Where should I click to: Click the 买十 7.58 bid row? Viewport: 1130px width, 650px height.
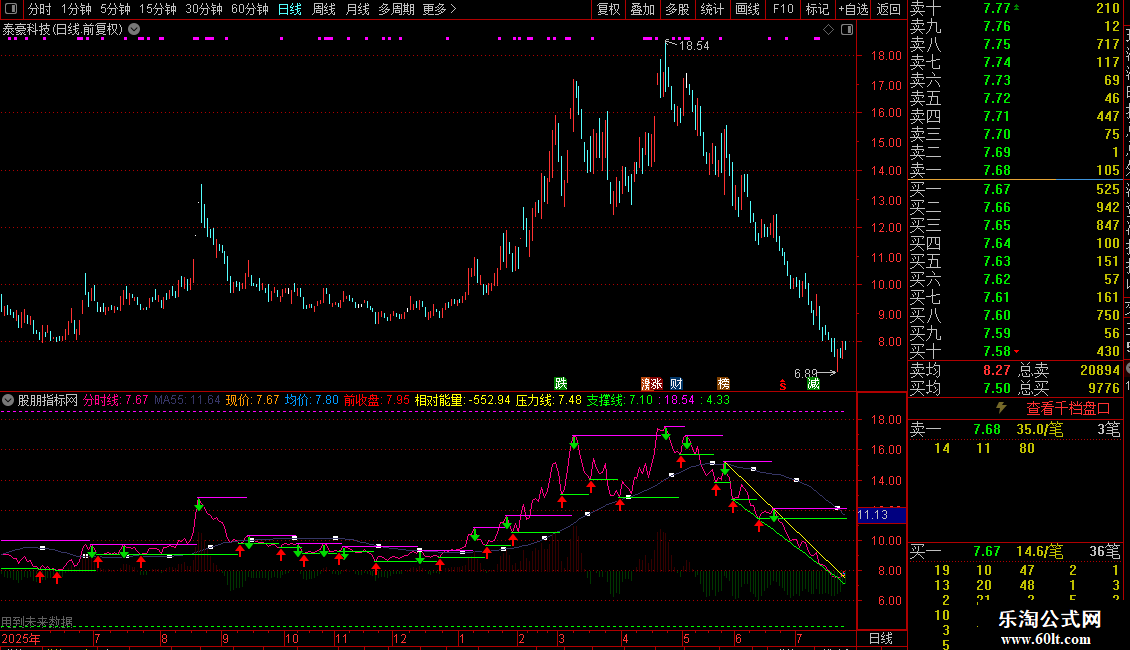click(x=1015, y=351)
